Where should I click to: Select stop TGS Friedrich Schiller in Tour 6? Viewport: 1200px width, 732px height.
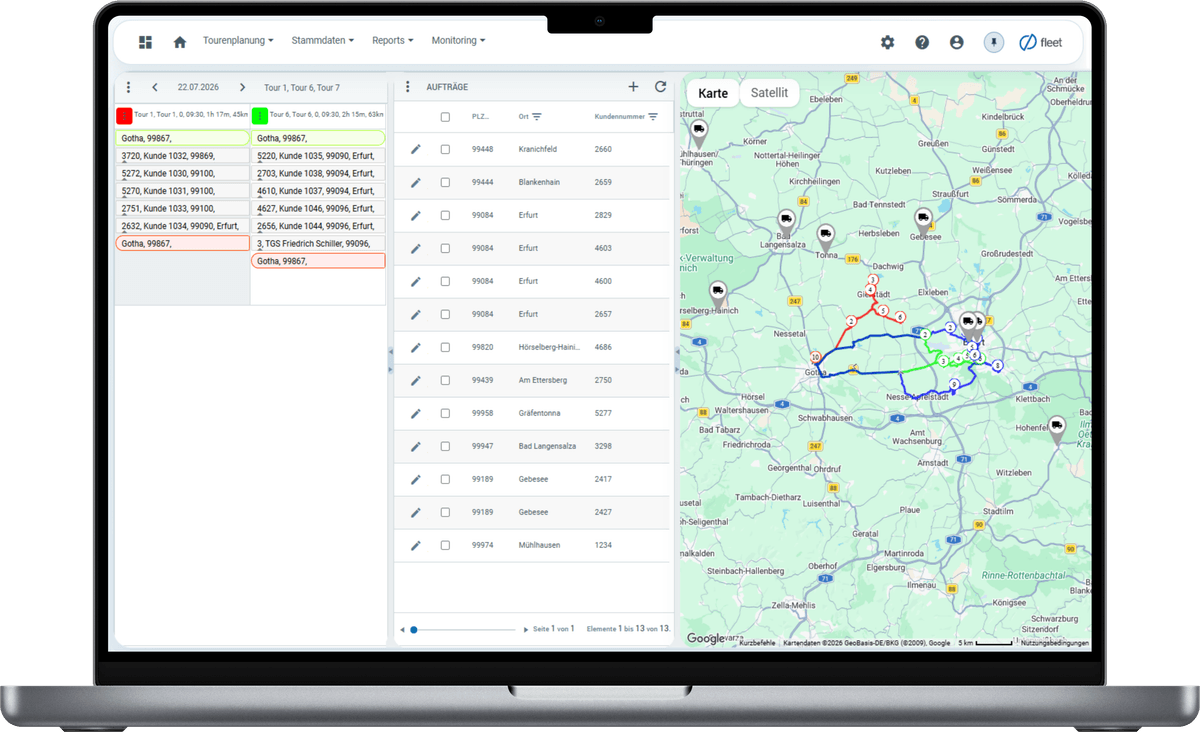tap(318, 243)
